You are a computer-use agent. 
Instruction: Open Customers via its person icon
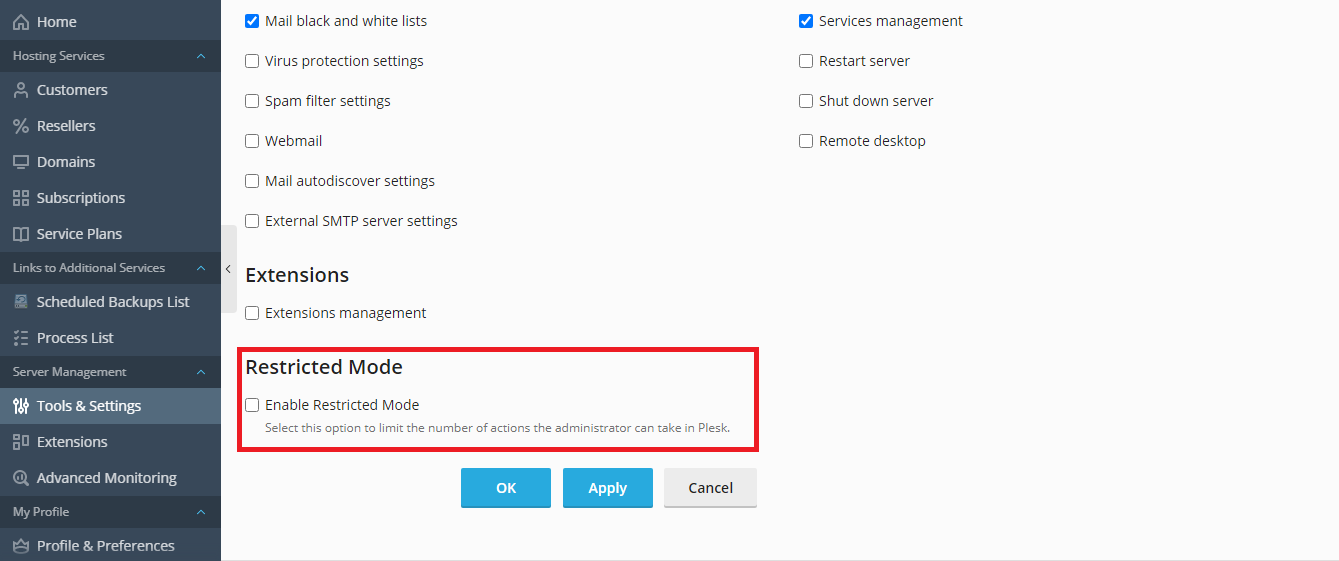[20, 90]
